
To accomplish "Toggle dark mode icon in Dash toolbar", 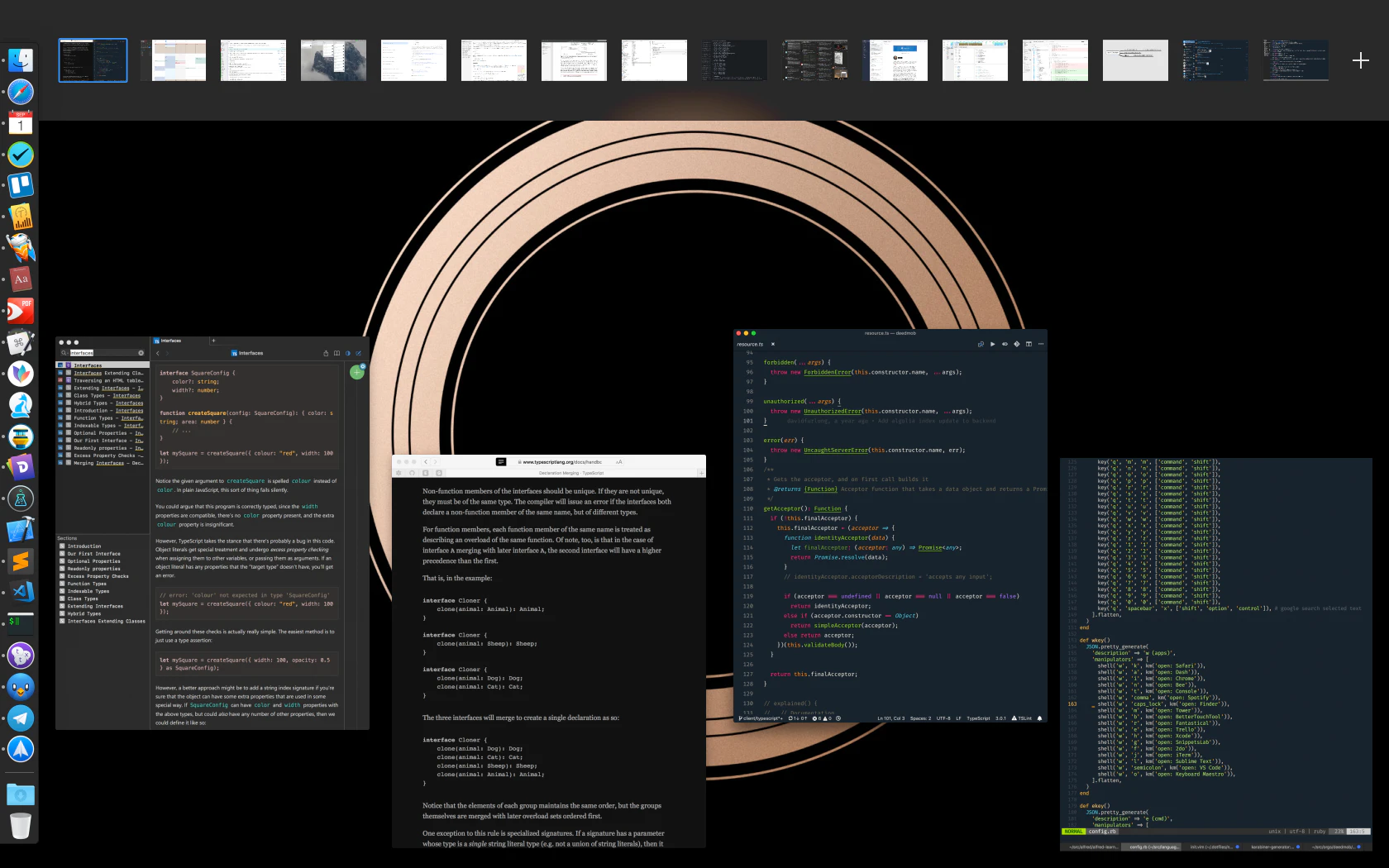I will pos(347,353).
